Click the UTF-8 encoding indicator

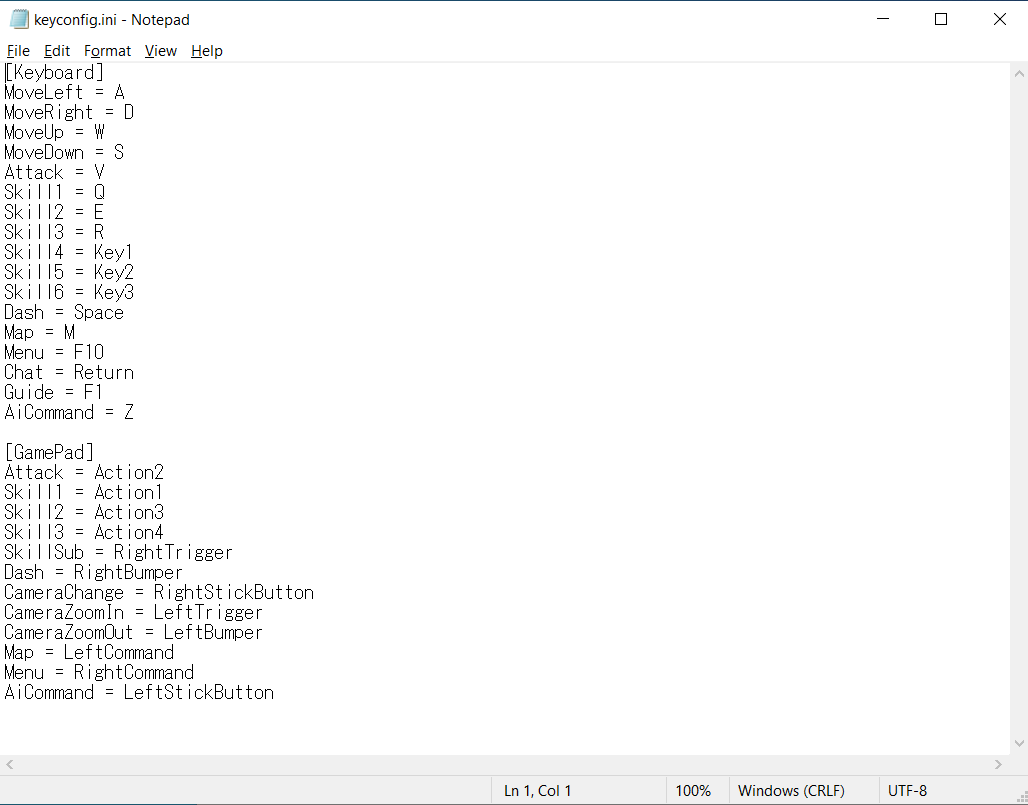click(x=907, y=791)
